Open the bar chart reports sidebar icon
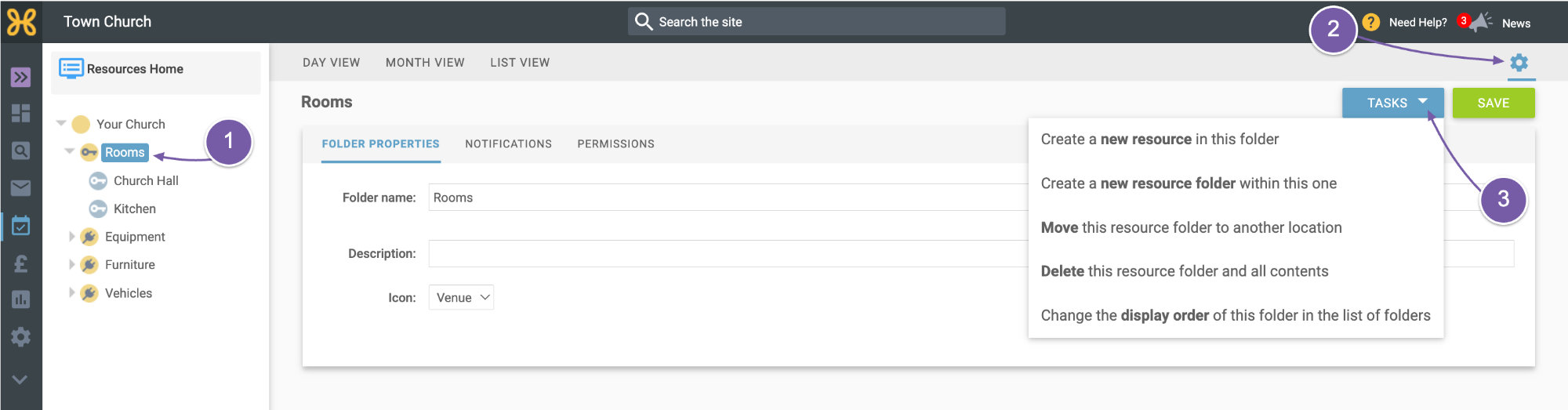 coord(21,299)
